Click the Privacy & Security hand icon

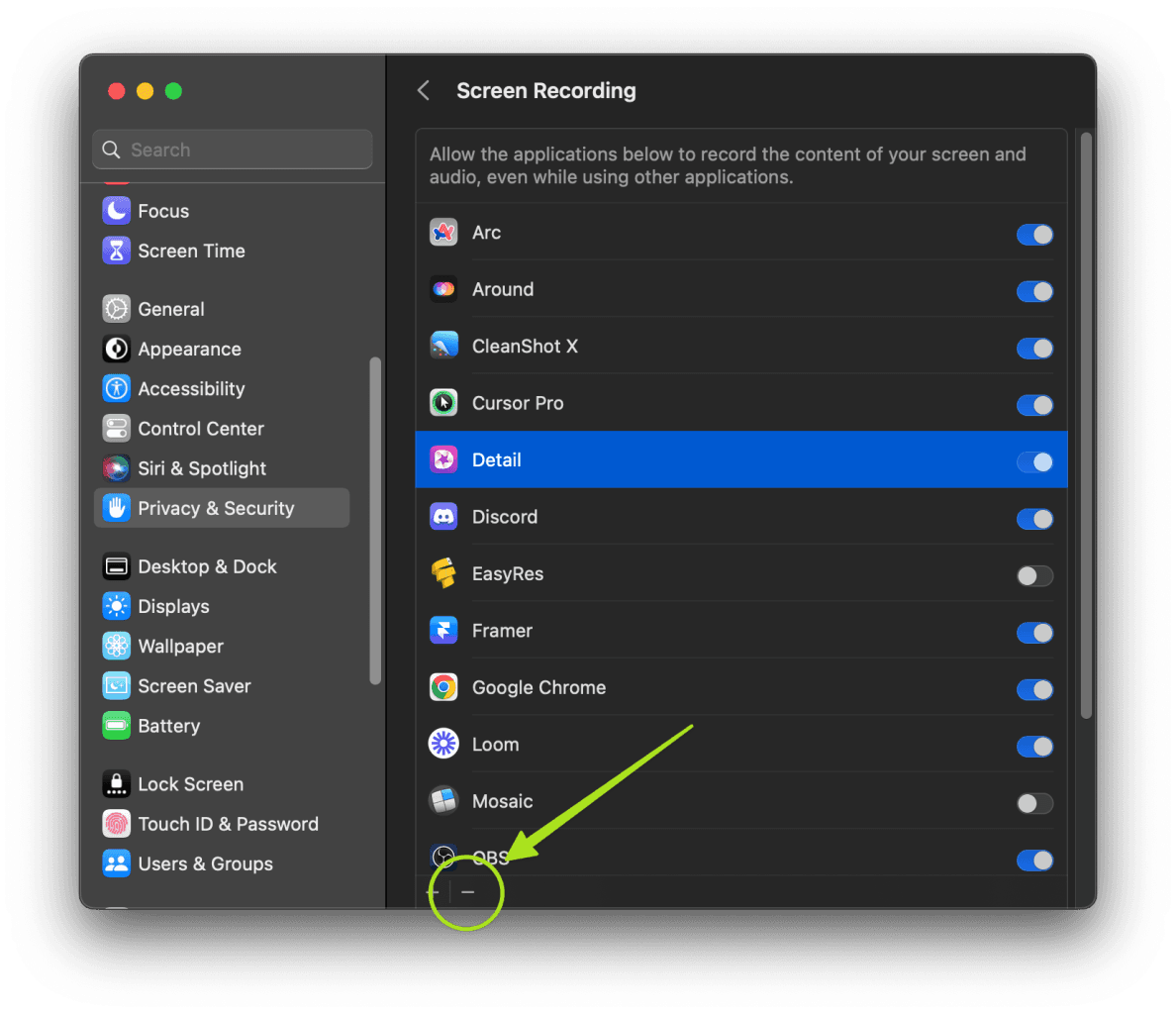coord(116,508)
